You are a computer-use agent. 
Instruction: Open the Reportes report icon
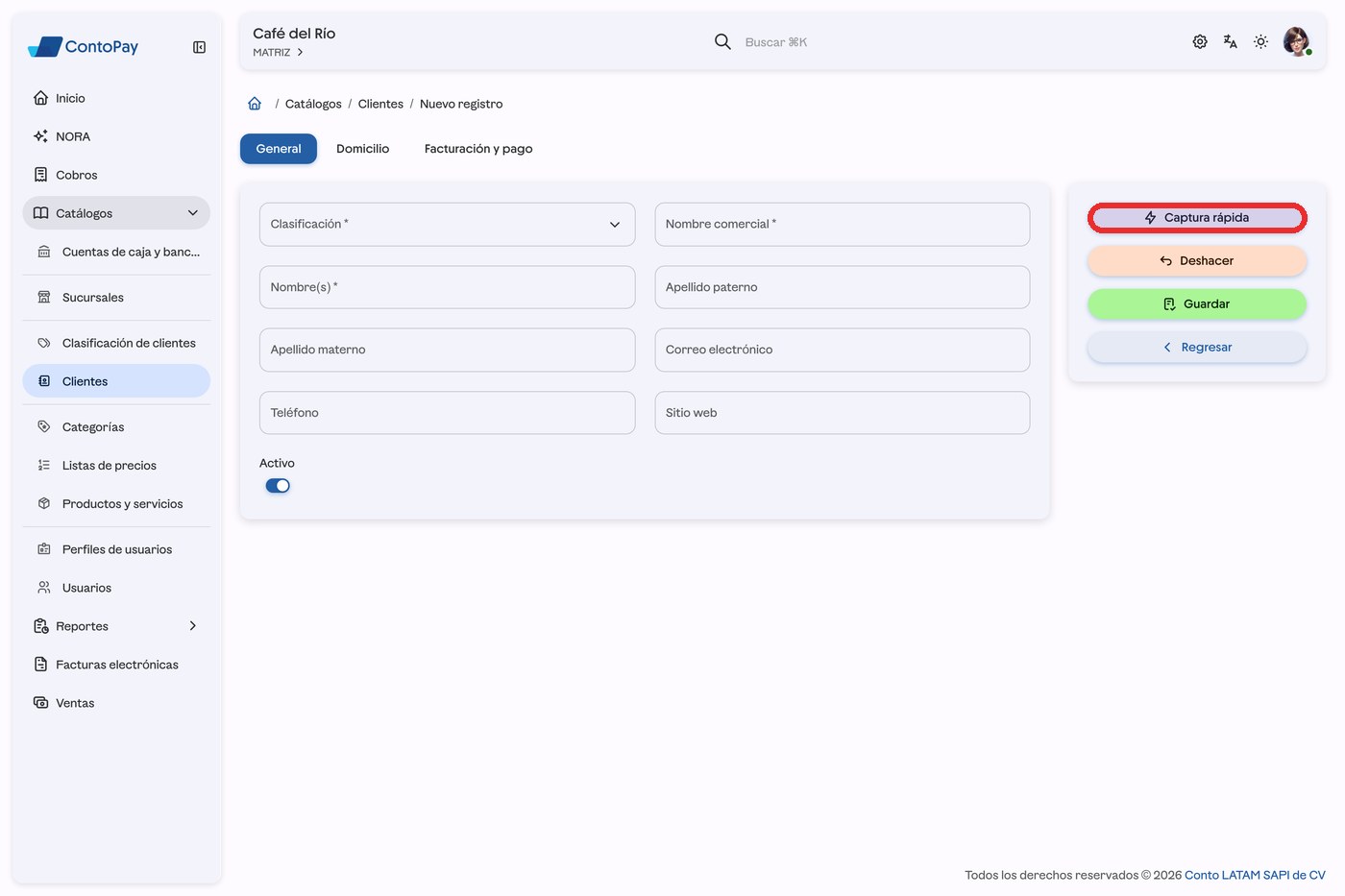[x=40, y=626]
